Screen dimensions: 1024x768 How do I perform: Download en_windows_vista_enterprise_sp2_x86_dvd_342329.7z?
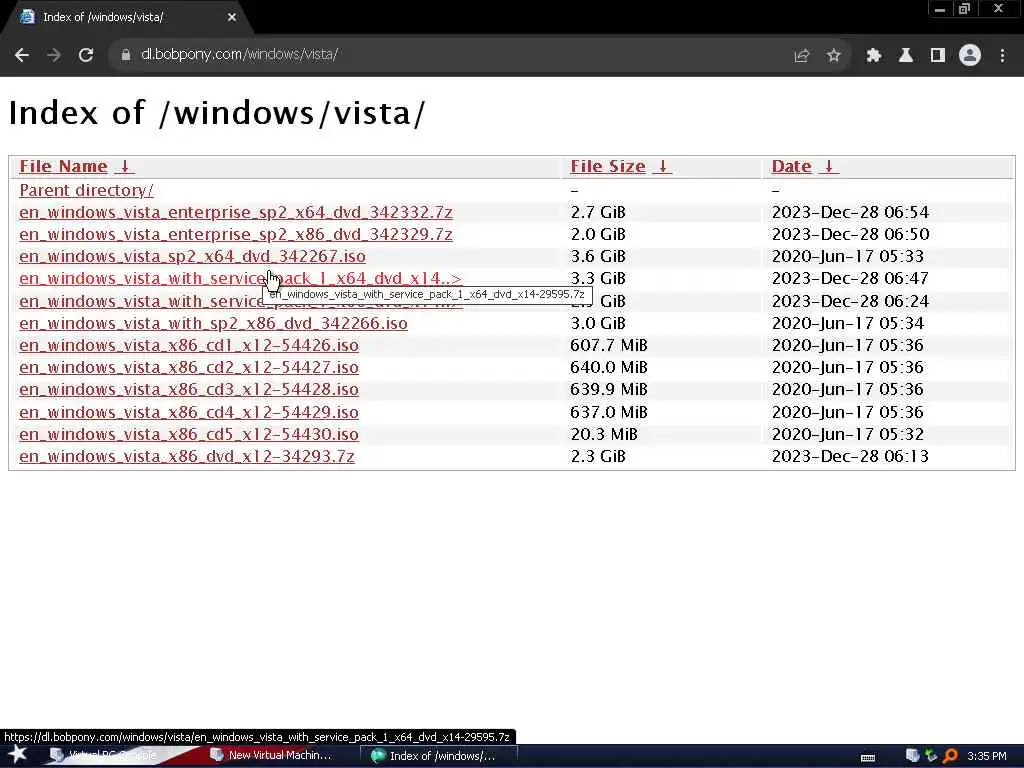[236, 234]
